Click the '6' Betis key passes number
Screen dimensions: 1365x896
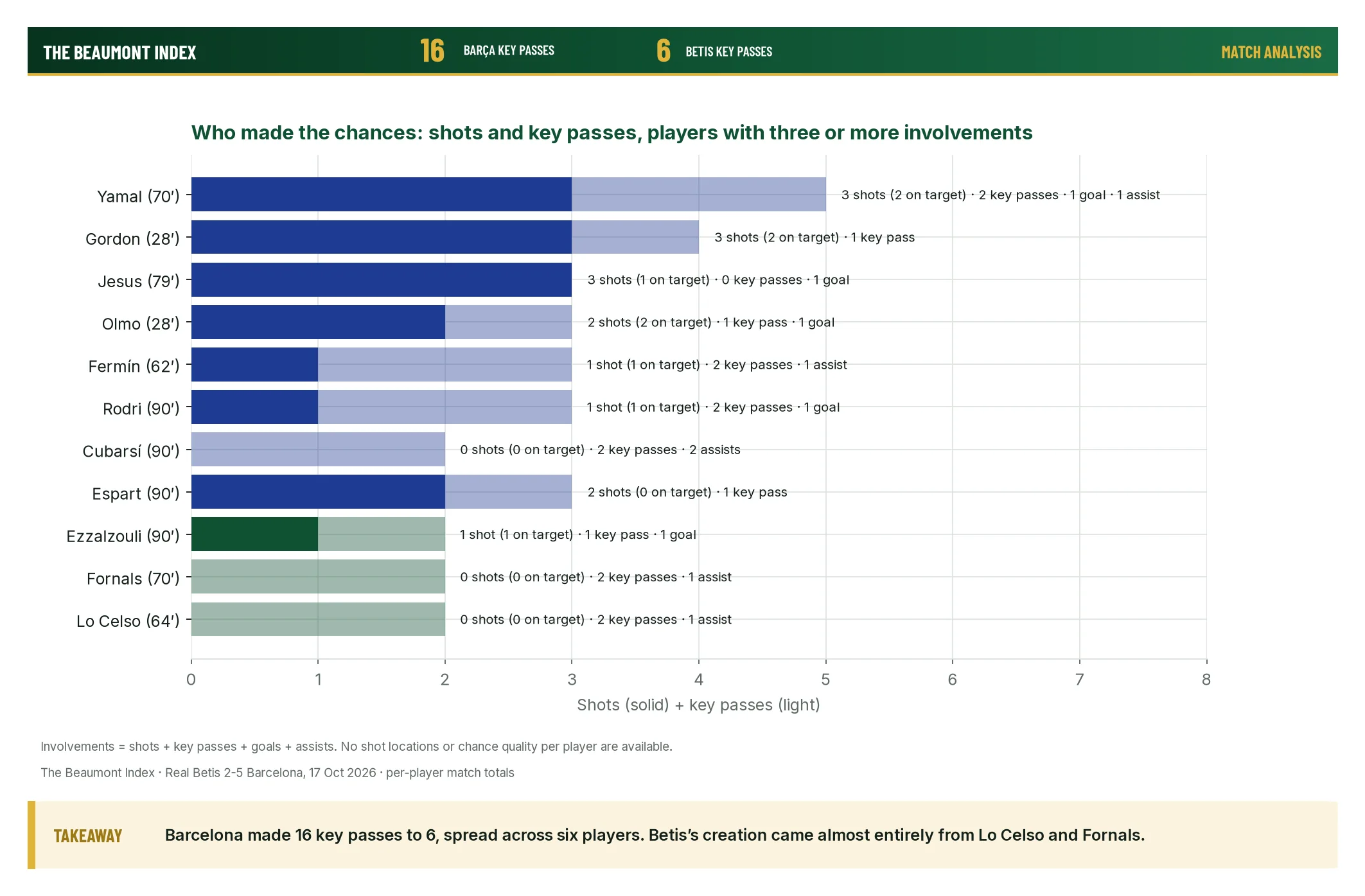point(664,51)
